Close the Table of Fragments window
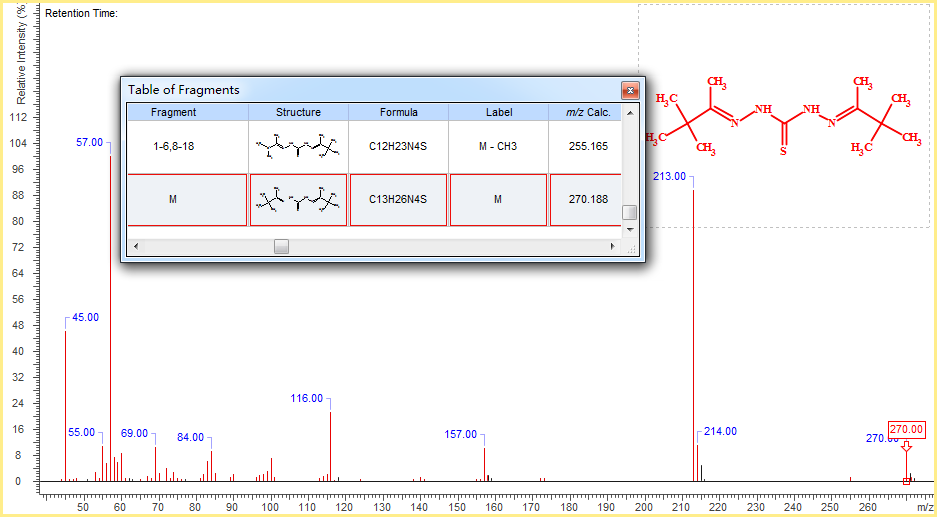The height and width of the screenshot is (517, 937). tap(630, 90)
